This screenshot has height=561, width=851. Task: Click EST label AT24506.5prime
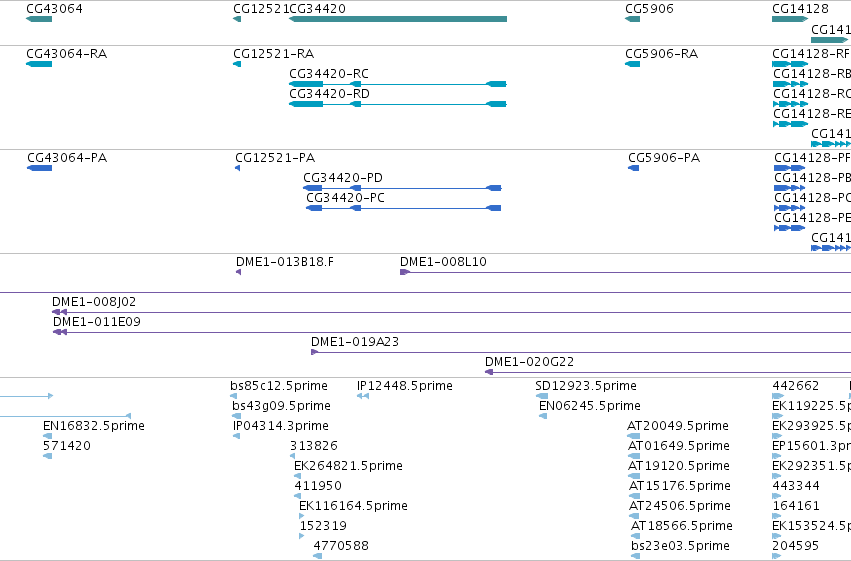click(x=679, y=507)
